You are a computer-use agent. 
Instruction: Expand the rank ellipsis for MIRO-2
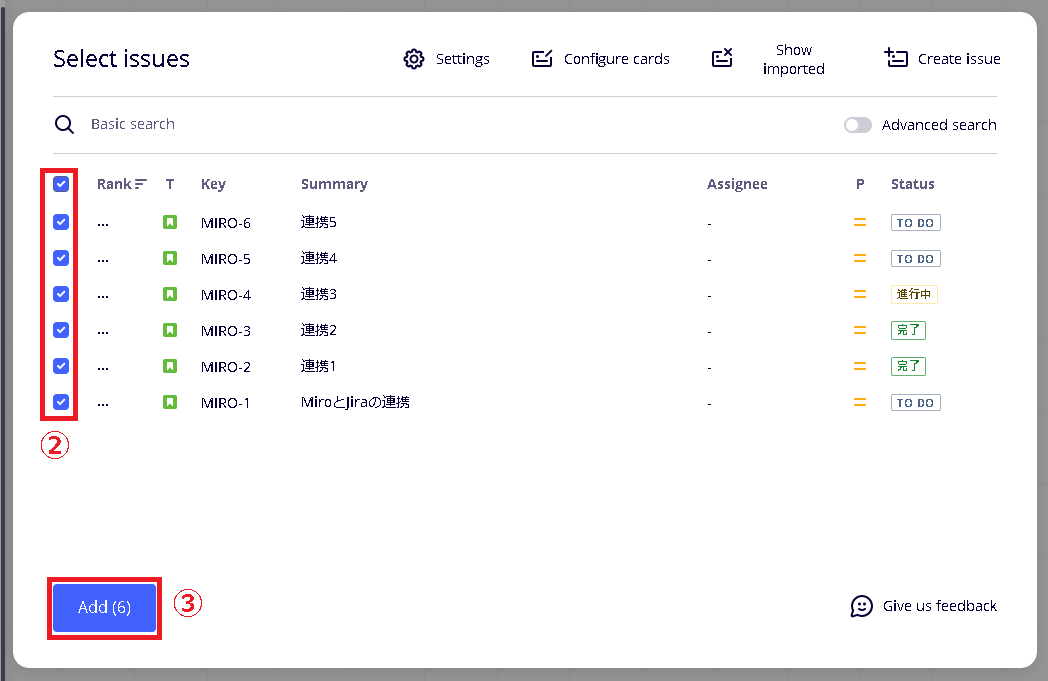[103, 367]
